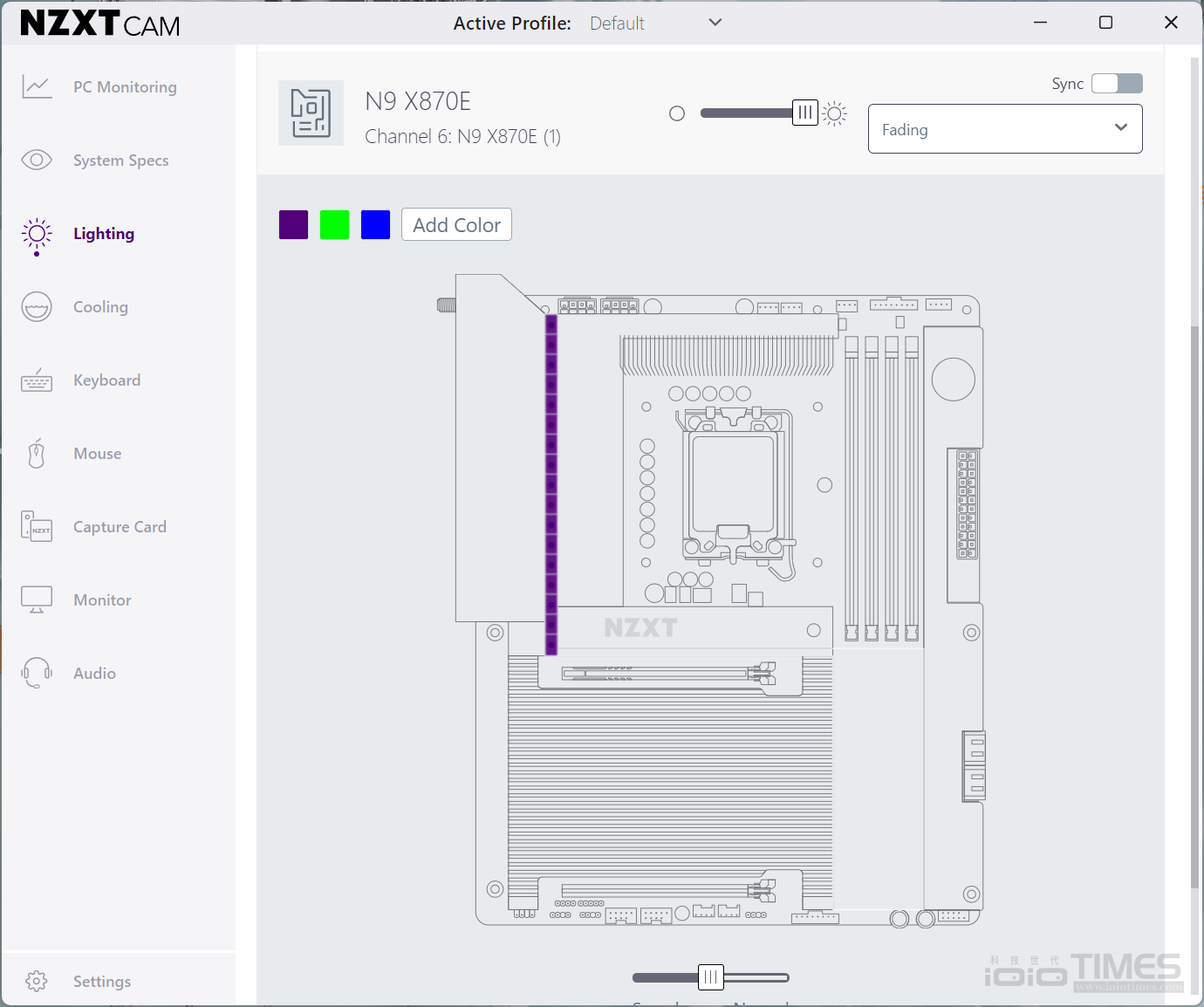Screen dimensions: 1204x1007
Task: Expand the Fading lighting mode dropdown
Action: 1004,129
